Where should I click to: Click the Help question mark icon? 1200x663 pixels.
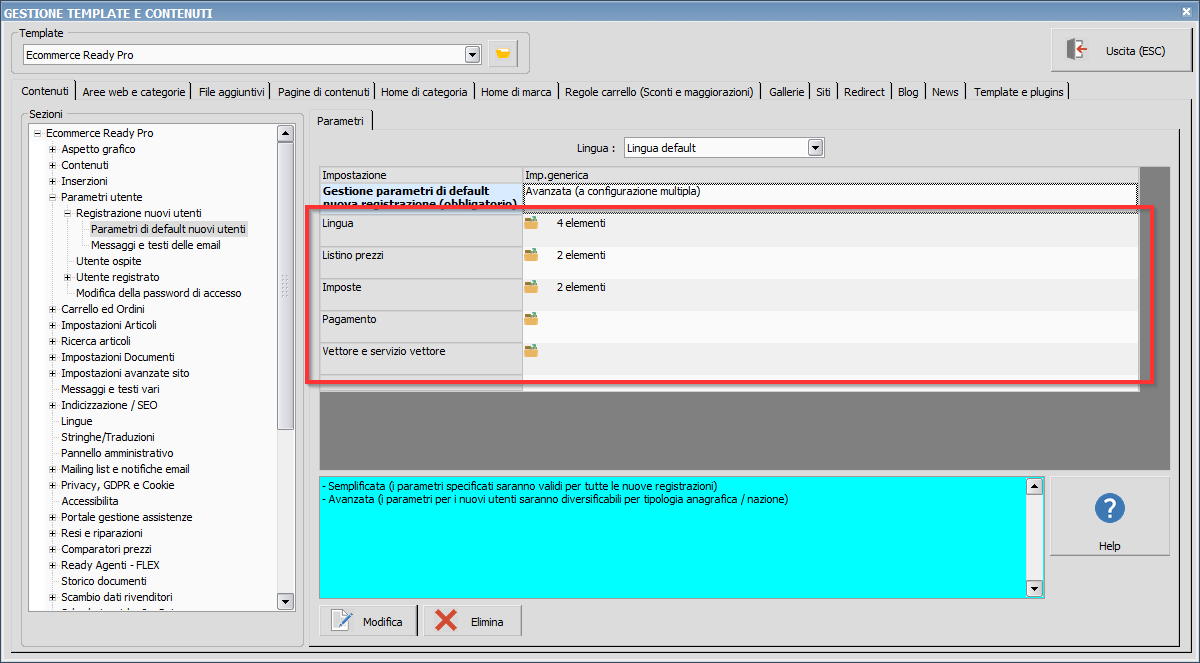coord(1110,508)
